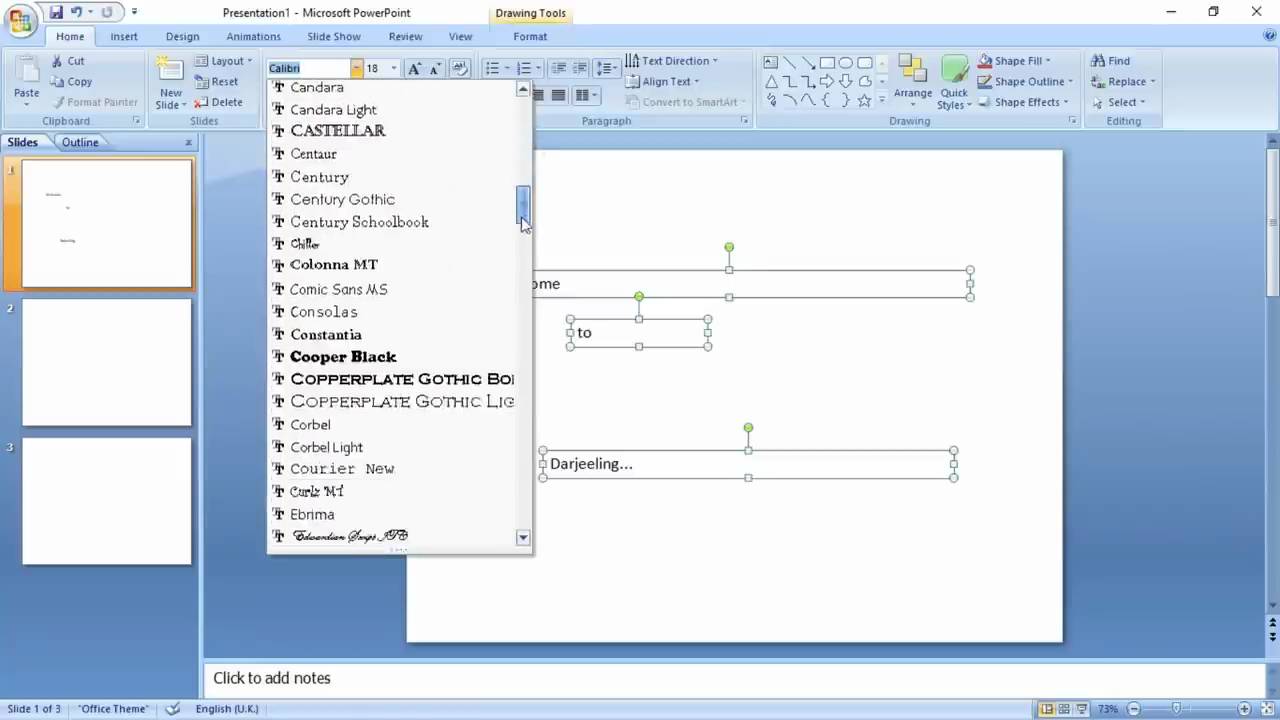
Task: Switch to the Animations tab
Action: click(253, 36)
